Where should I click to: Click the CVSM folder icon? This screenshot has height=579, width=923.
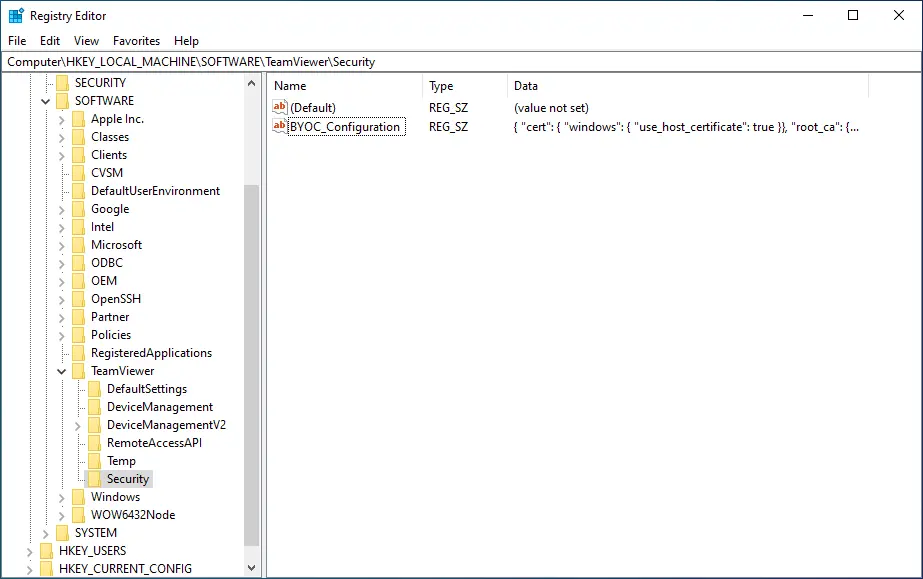click(78, 173)
